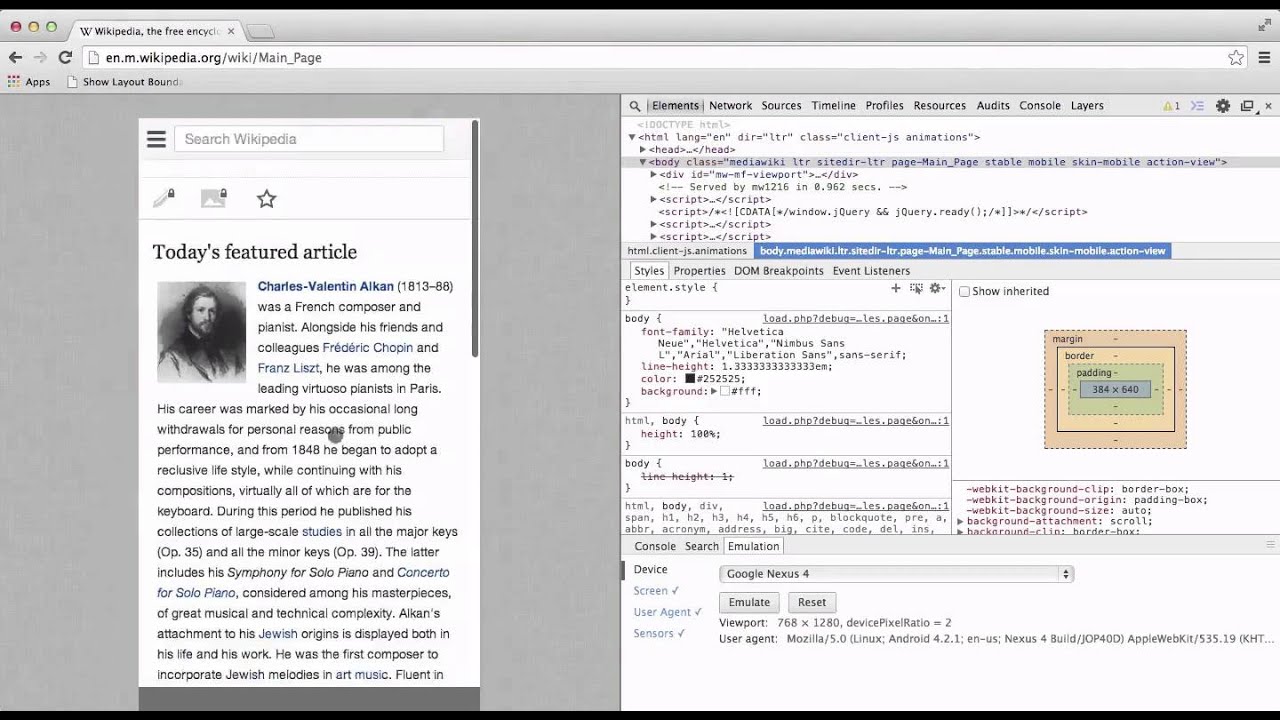Open the art music link
This screenshot has width=1280, height=720.
tap(362, 675)
